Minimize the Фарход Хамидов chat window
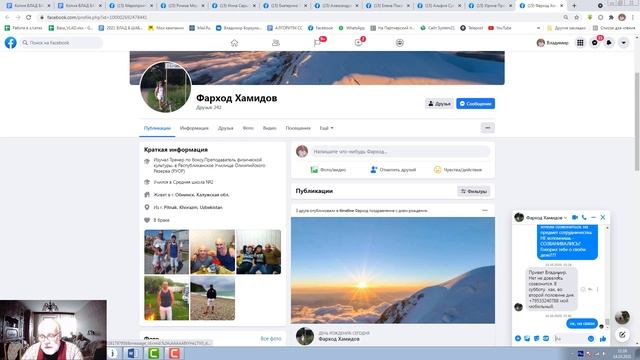The height and width of the screenshot is (360, 640). (593, 218)
